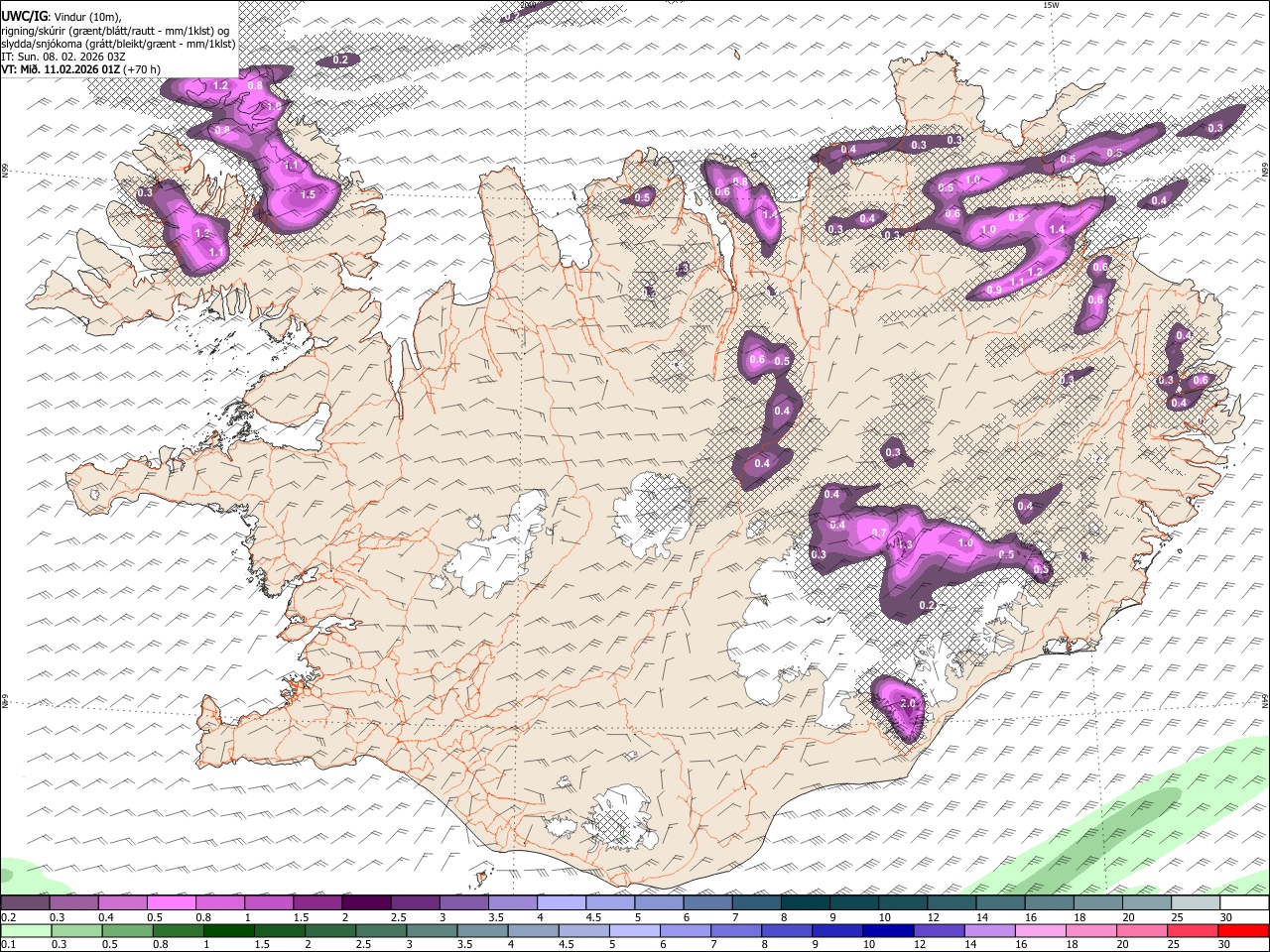Click the "UWC/IG: Vindur (10m)" title line
The image size is (1270, 952).
[62, 17]
